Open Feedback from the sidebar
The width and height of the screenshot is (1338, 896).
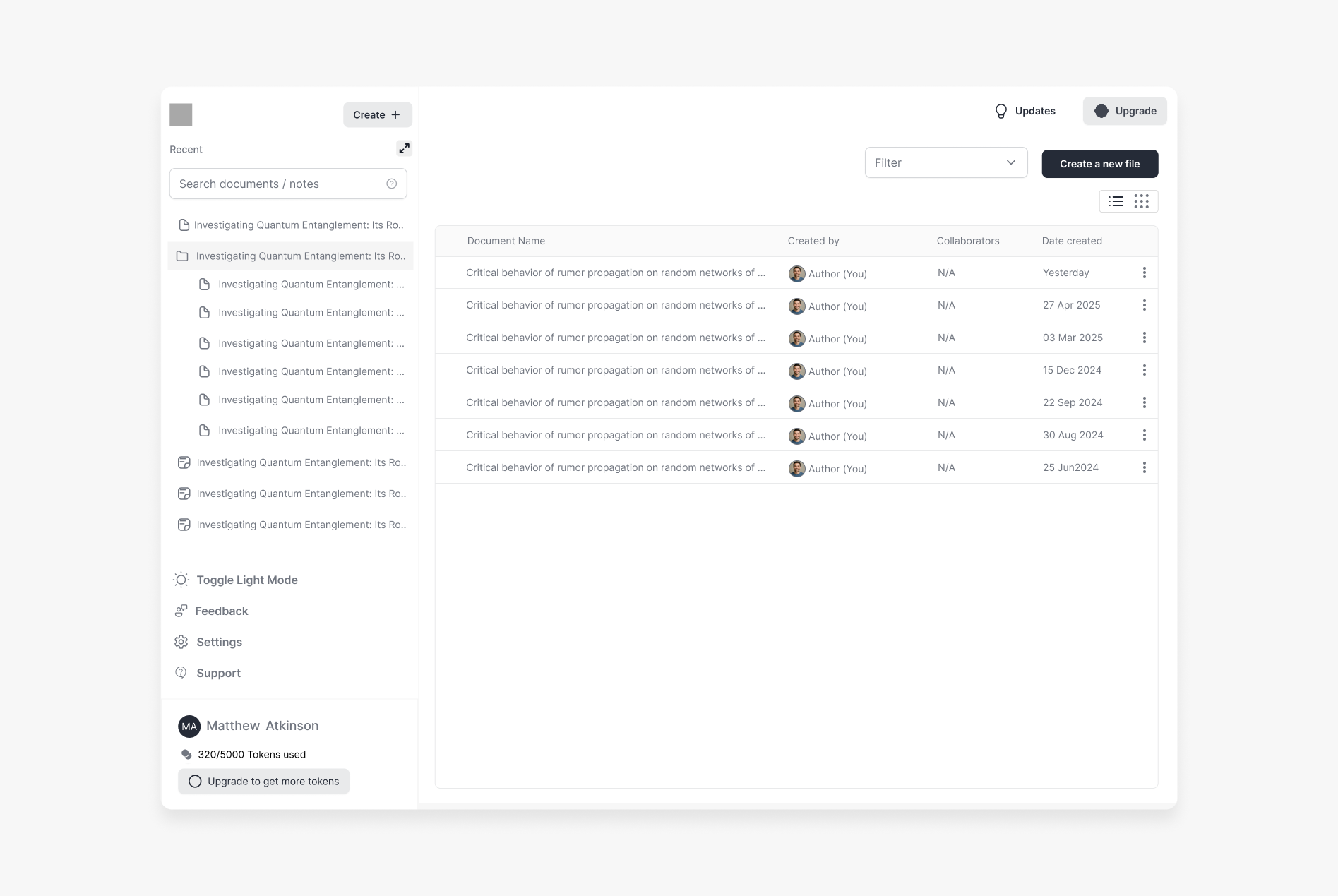tap(211, 611)
